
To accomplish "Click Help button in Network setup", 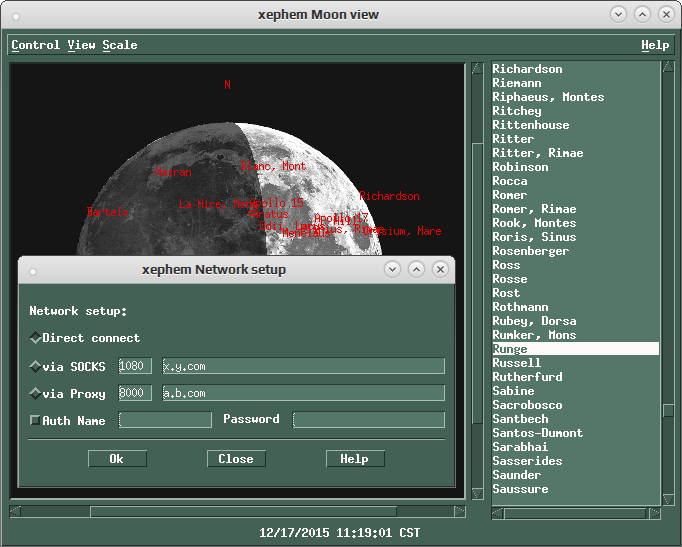I will pos(355,459).
